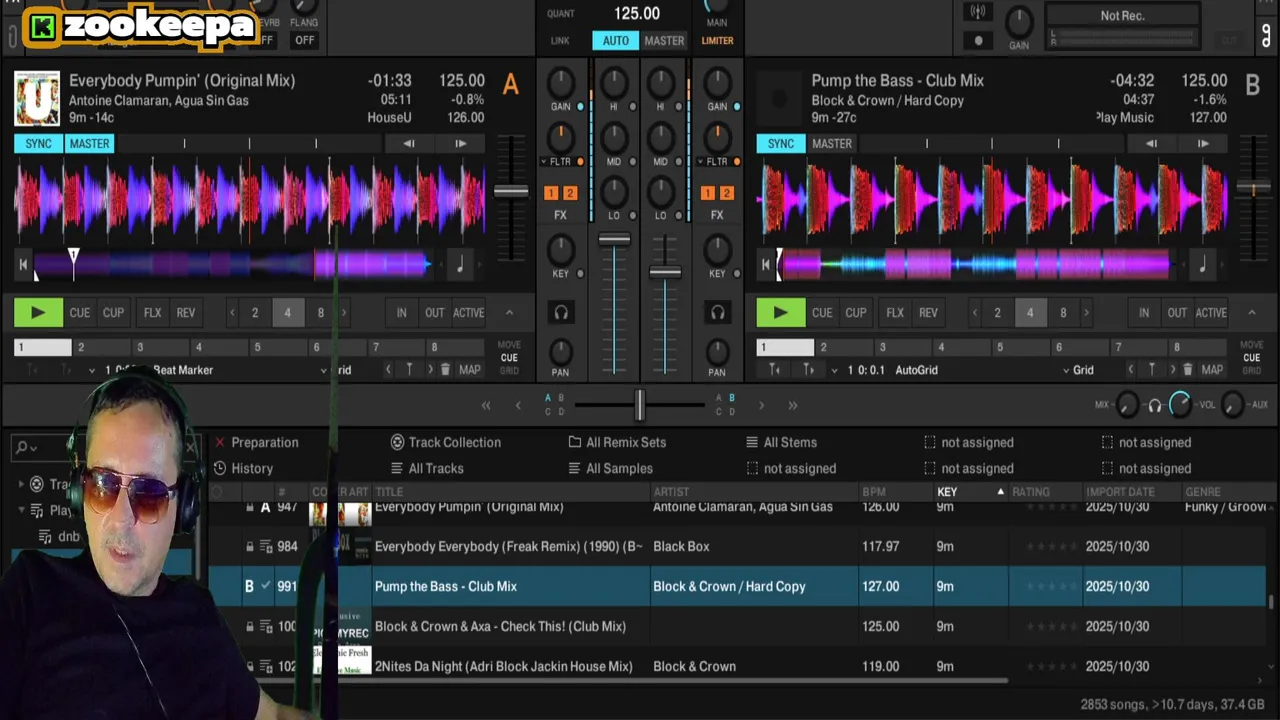Enable FX unit 1 on deck A
The height and width of the screenshot is (720, 1280).
pos(551,193)
